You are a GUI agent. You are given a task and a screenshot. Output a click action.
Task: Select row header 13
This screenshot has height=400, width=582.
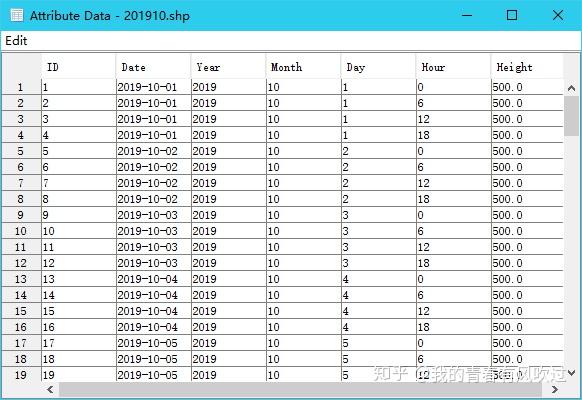[21, 279]
